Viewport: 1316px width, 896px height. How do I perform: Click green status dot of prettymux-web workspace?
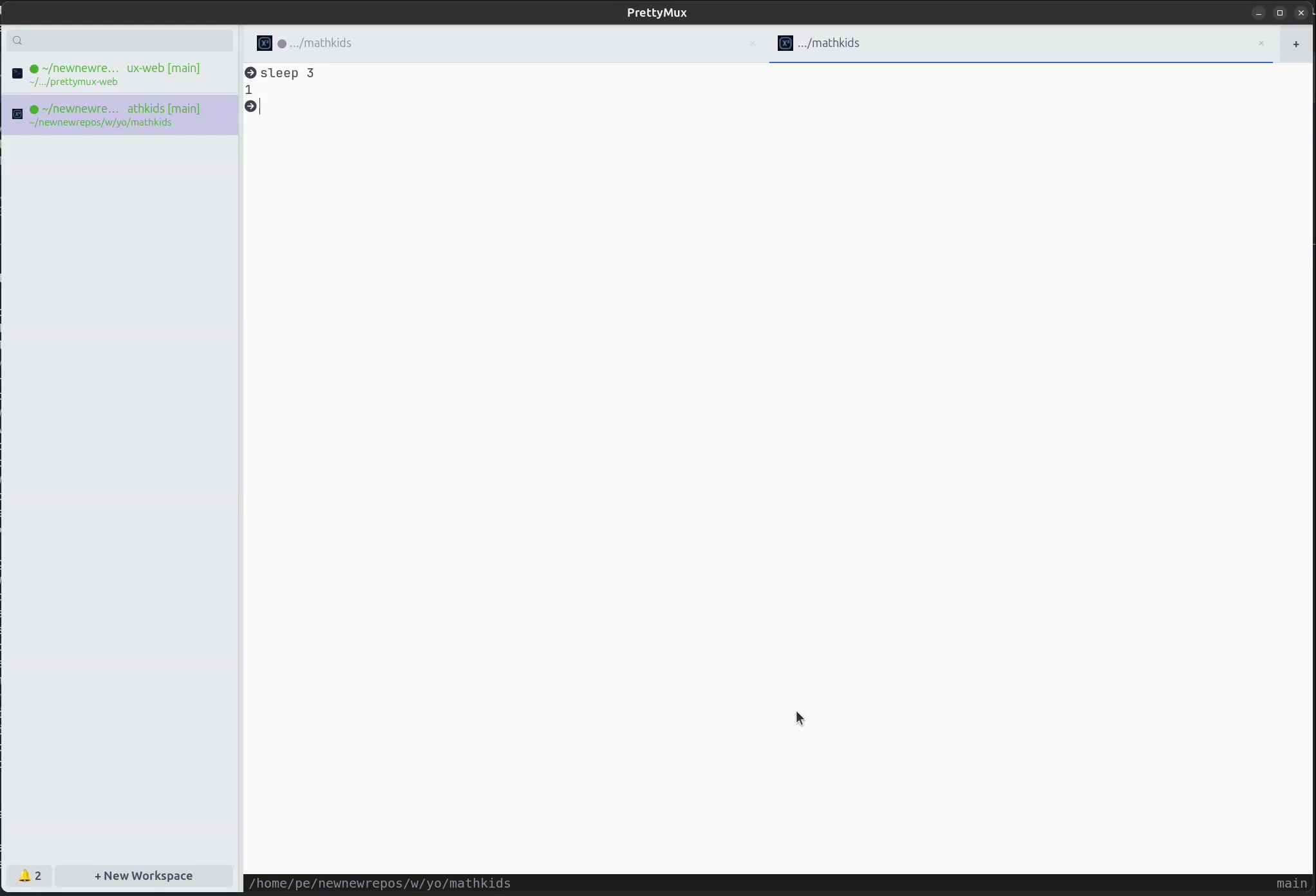click(34, 69)
